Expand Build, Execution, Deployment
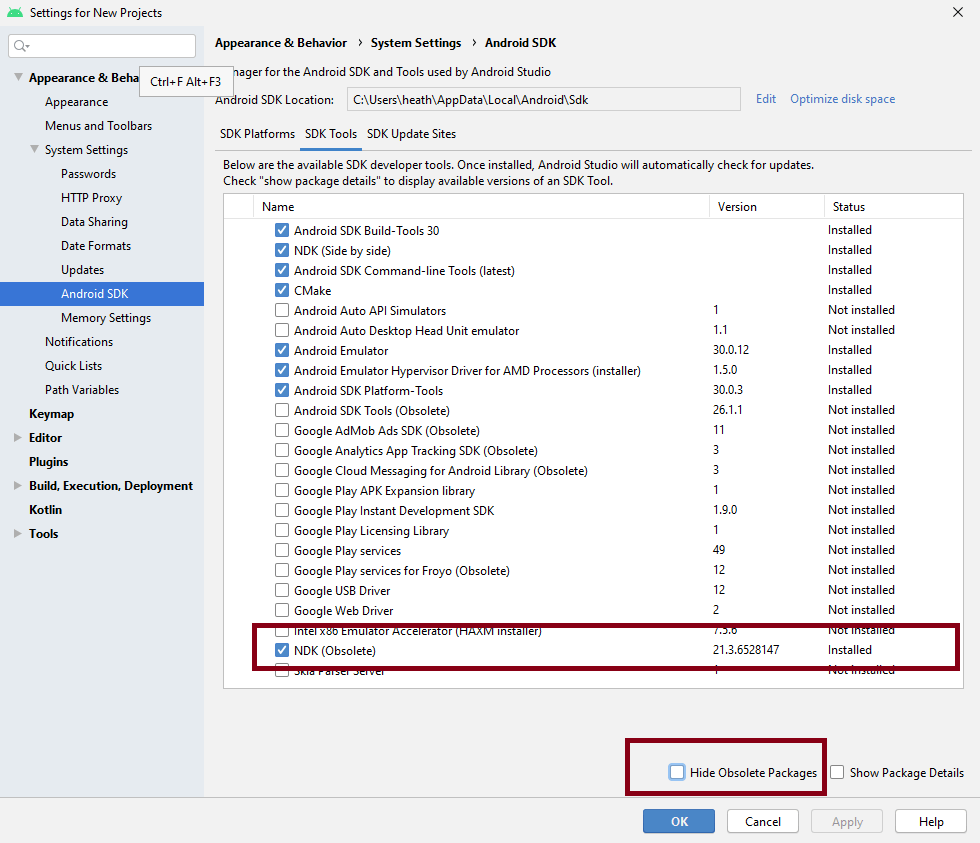Viewport: 980px width, 843px height. click(x=17, y=485)
